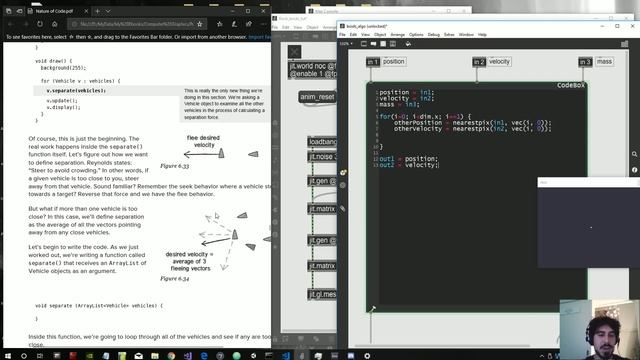Open the Windows Start menu
640x360 pixels.
point(8,356)
